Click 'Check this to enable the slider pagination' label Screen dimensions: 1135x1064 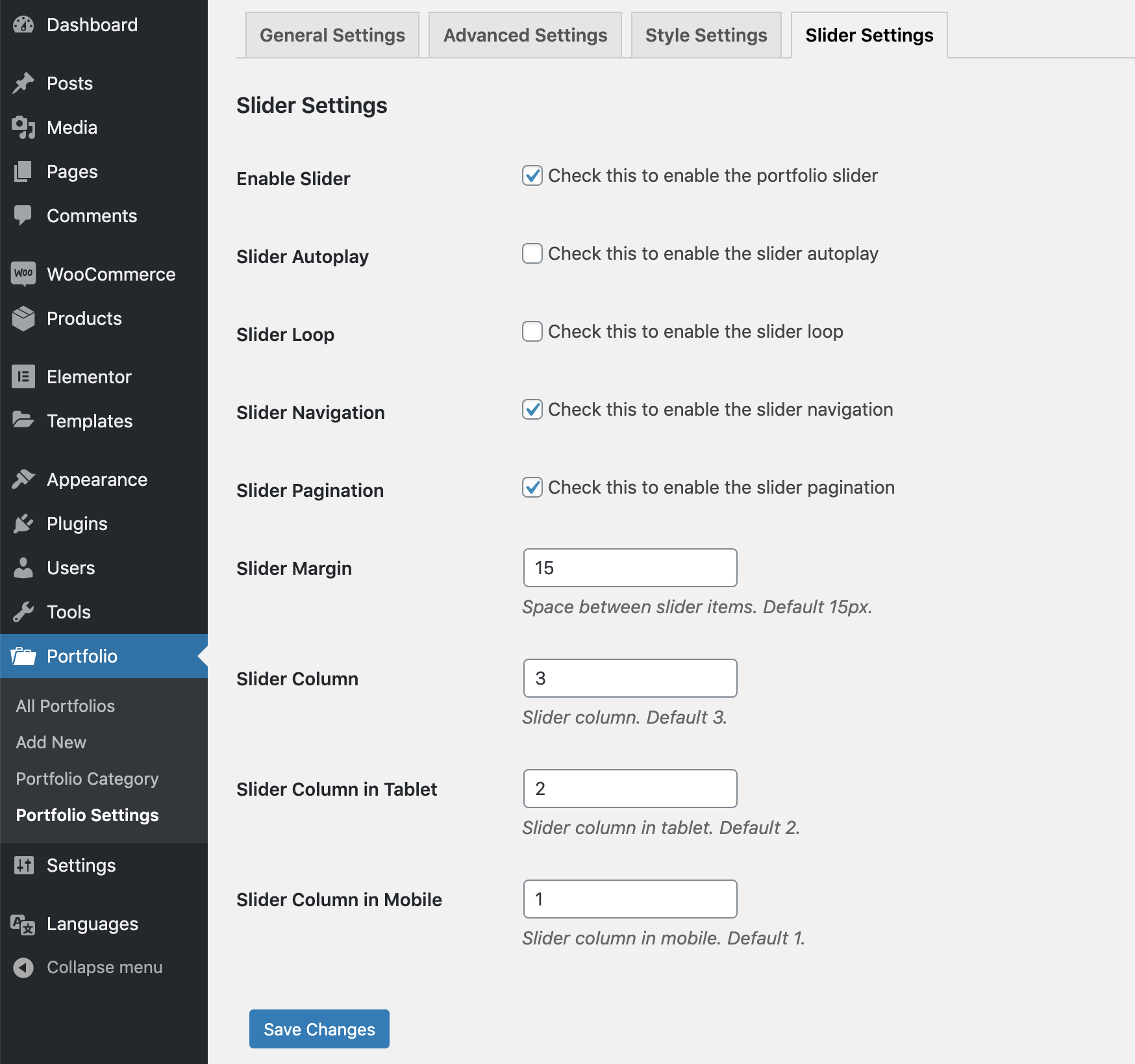pos(721,487)
